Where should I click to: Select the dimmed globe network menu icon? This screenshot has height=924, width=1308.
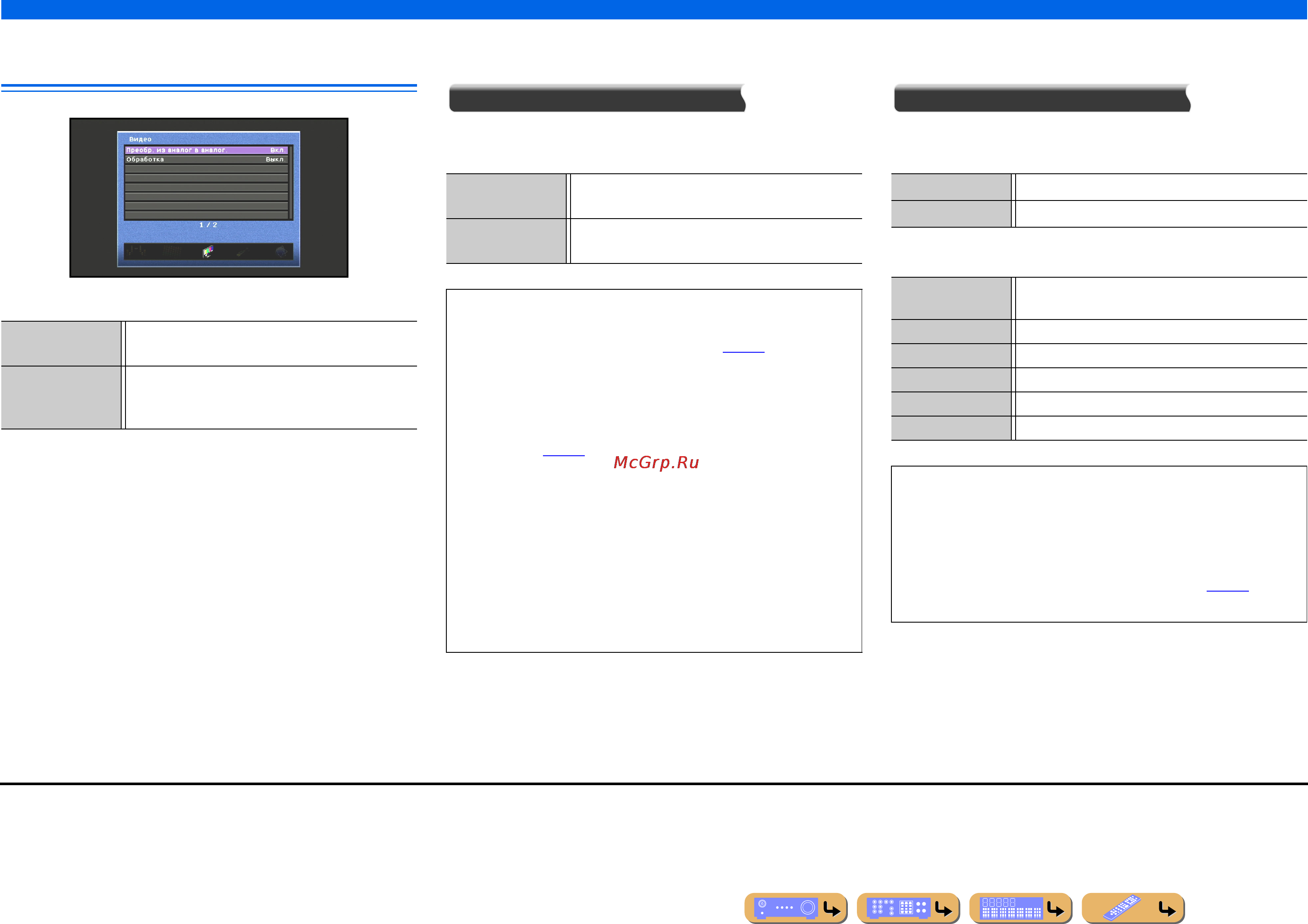[x=281, y=251]
